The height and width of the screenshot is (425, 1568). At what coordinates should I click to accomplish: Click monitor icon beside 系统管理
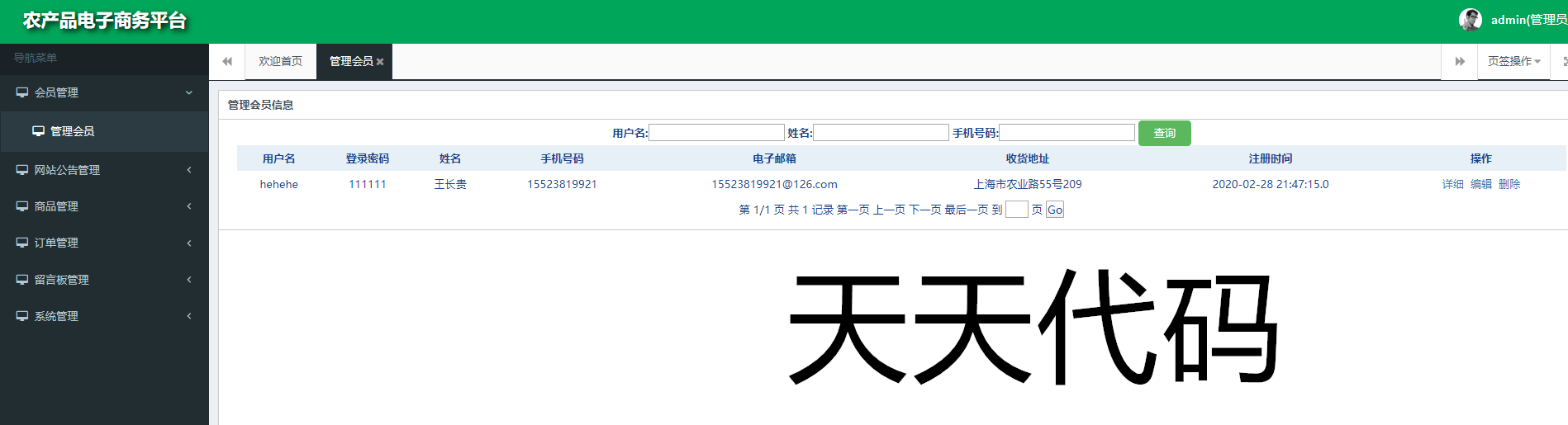click(x=22, y=316)
